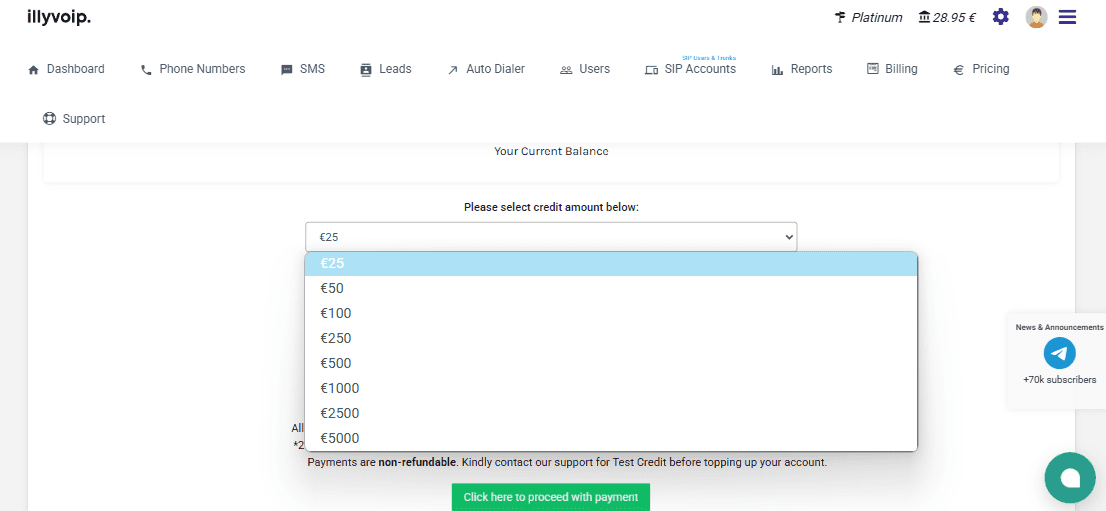Go to the Dashboard menu item

(66, 69)
